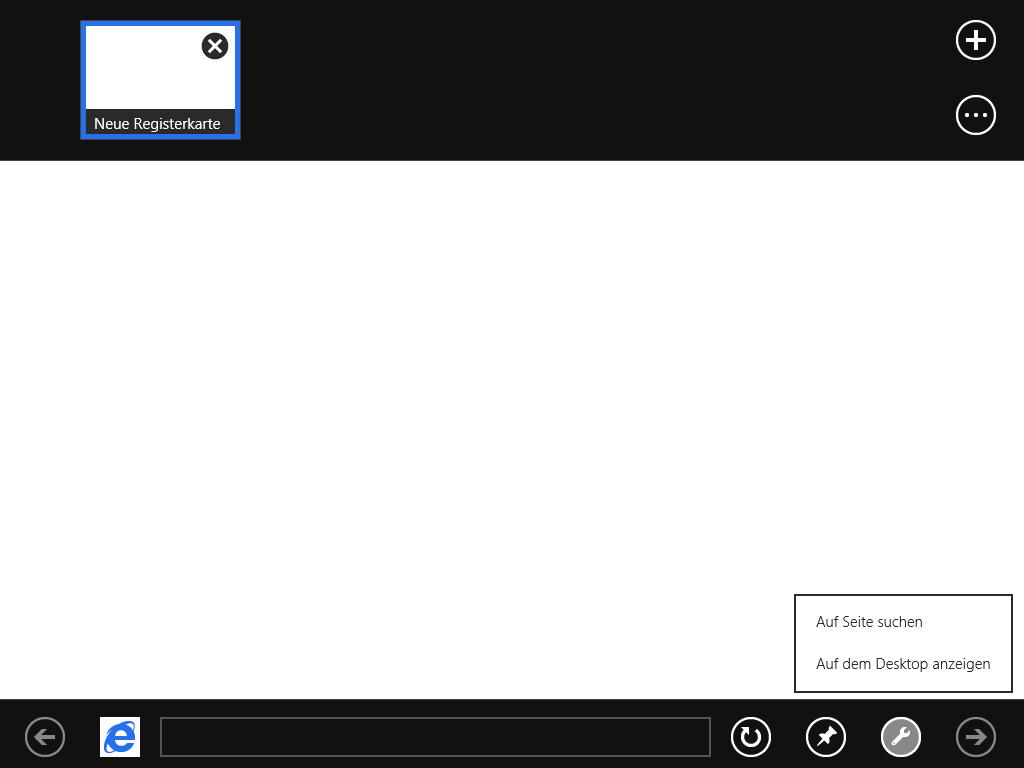The image size is (1024, 768).
Task: Click empty space between plus and ellipsis buttons
Action: [x=975, y=78]
